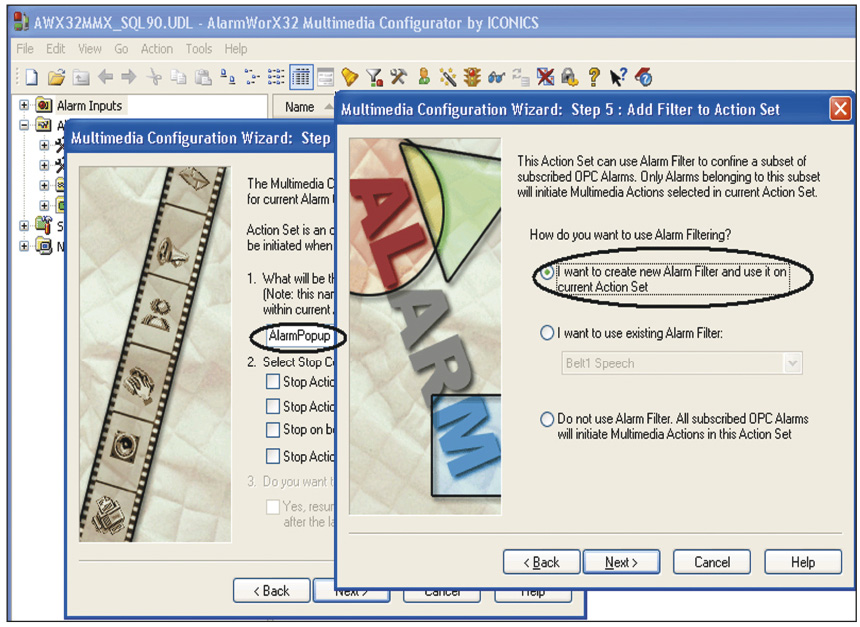Screen dimensions: 860x627
Task: Click Next in the Step 5 wizard
Action: click(x=621, y=562)
